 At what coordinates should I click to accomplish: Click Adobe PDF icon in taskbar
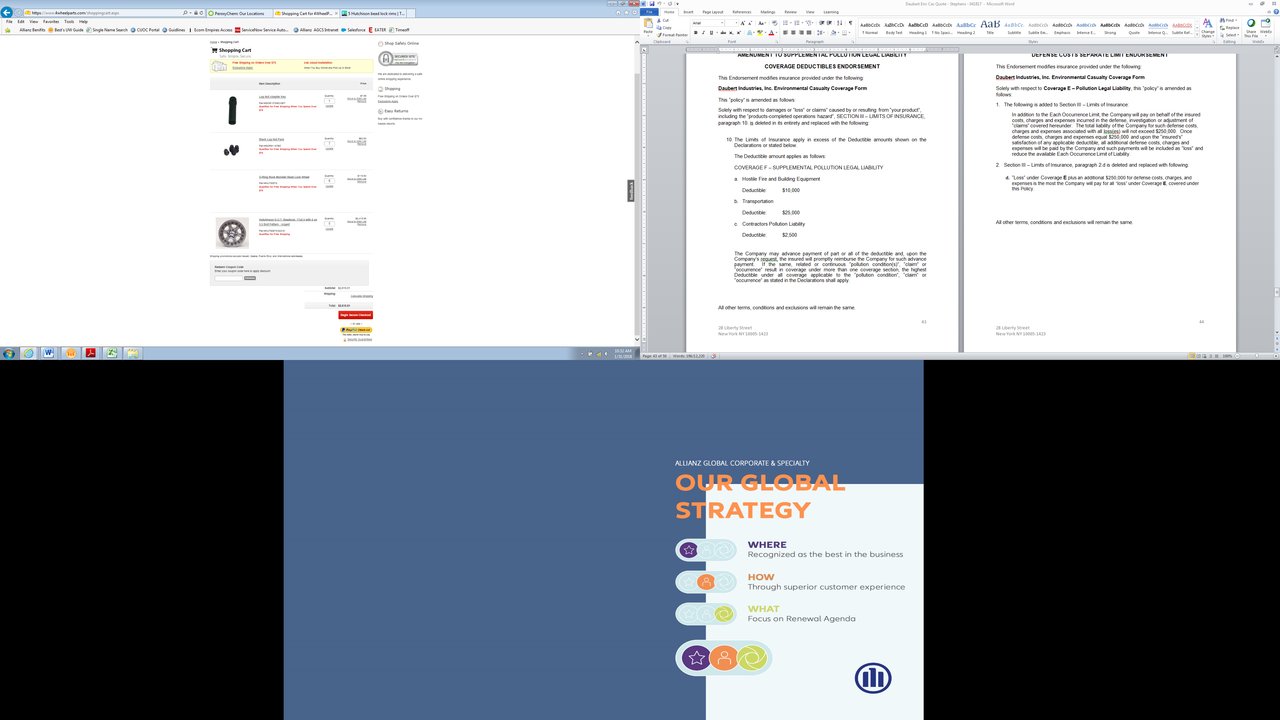(90, 354)
